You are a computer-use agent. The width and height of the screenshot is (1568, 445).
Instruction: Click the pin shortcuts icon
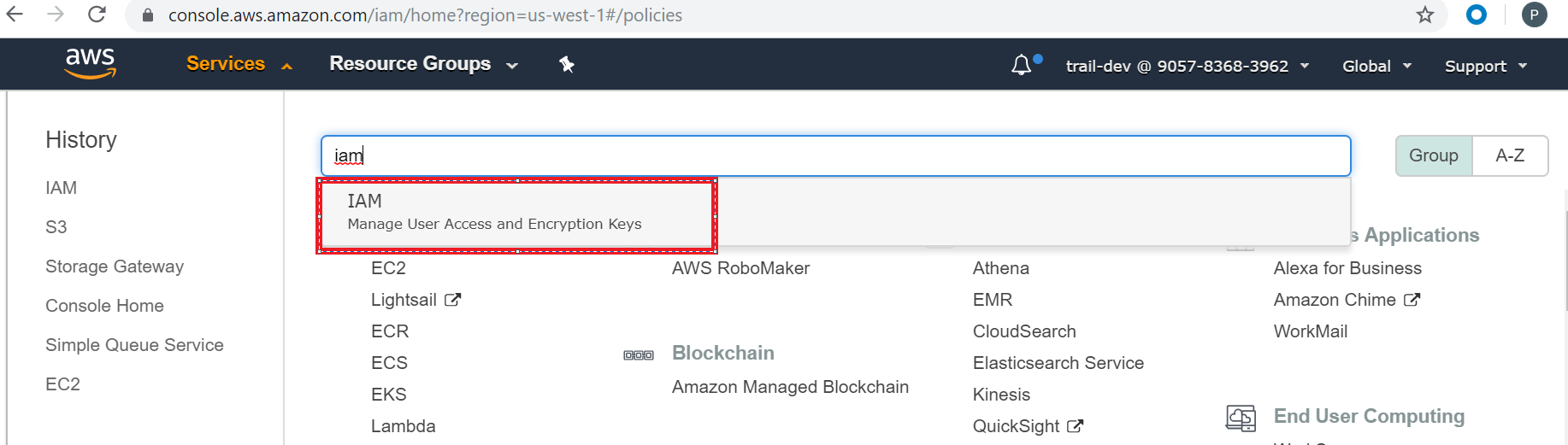pos(566,64)
